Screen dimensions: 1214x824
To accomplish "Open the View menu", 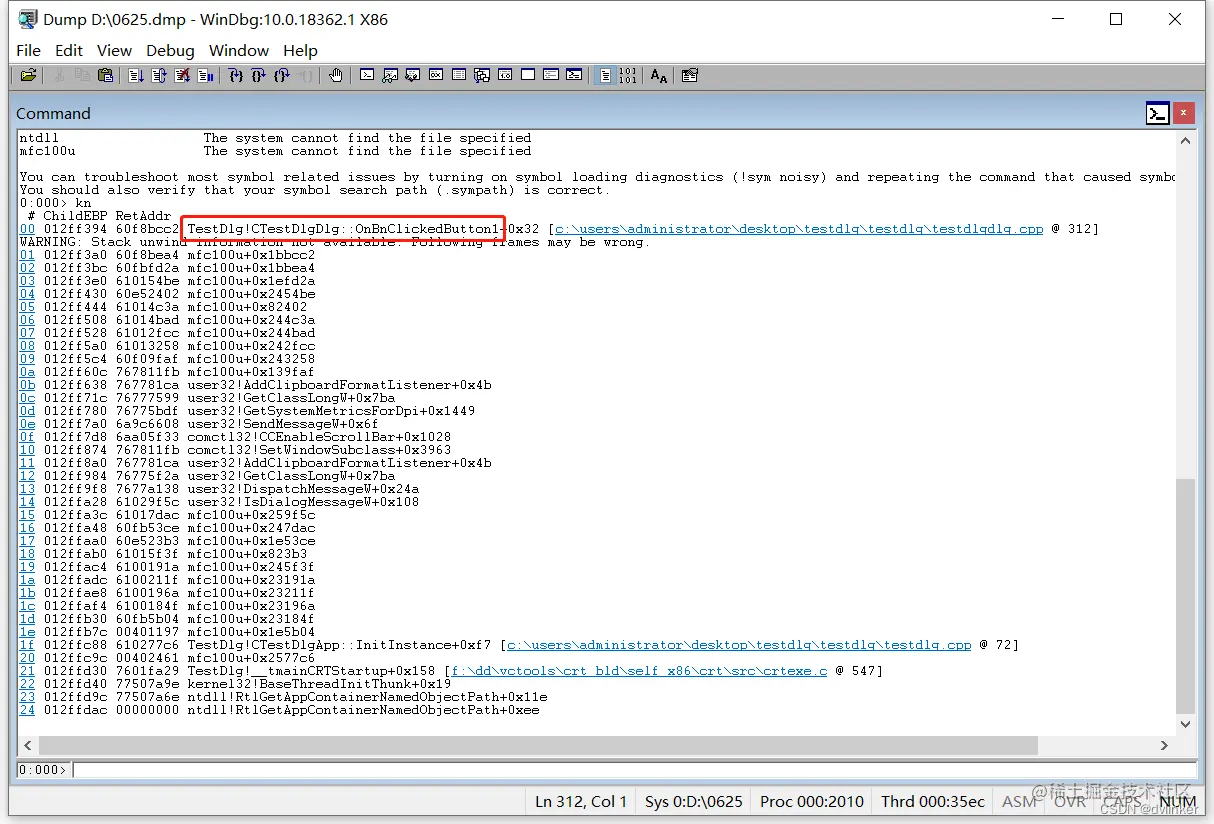I will [114, 50].
